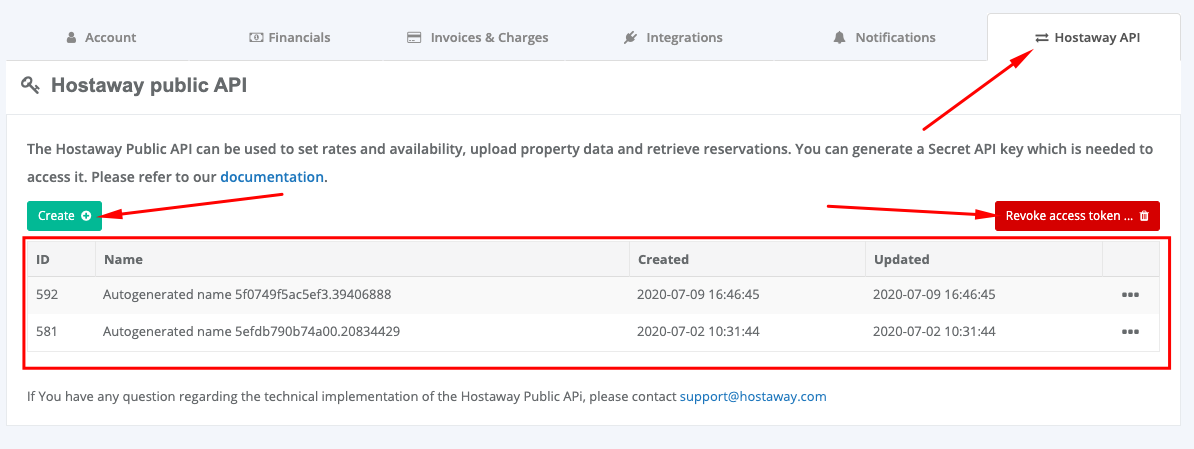Click the trash icon on Revoke button
1194x449 pixels.
click(x=1144, y=216)
